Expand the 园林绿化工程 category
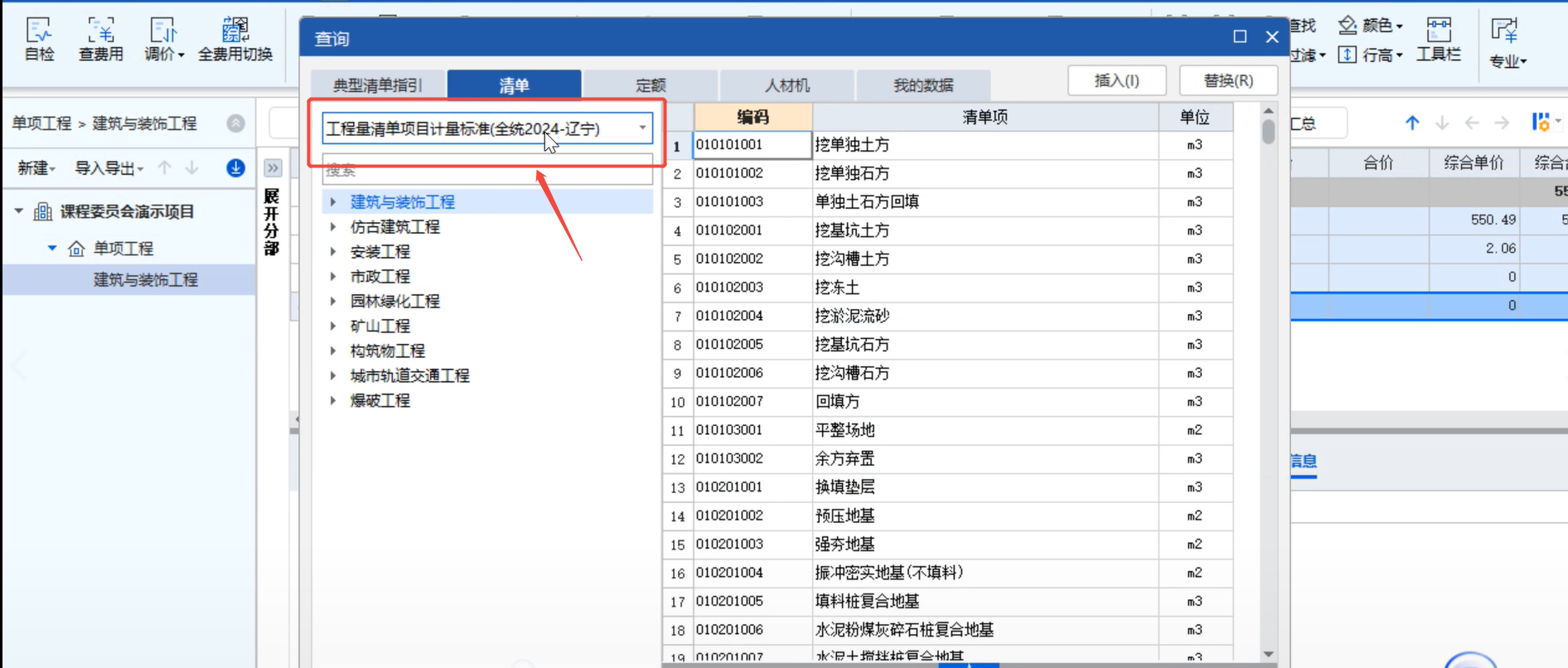The width and height of the screenshot is (1568, 668). click(333, 301)
